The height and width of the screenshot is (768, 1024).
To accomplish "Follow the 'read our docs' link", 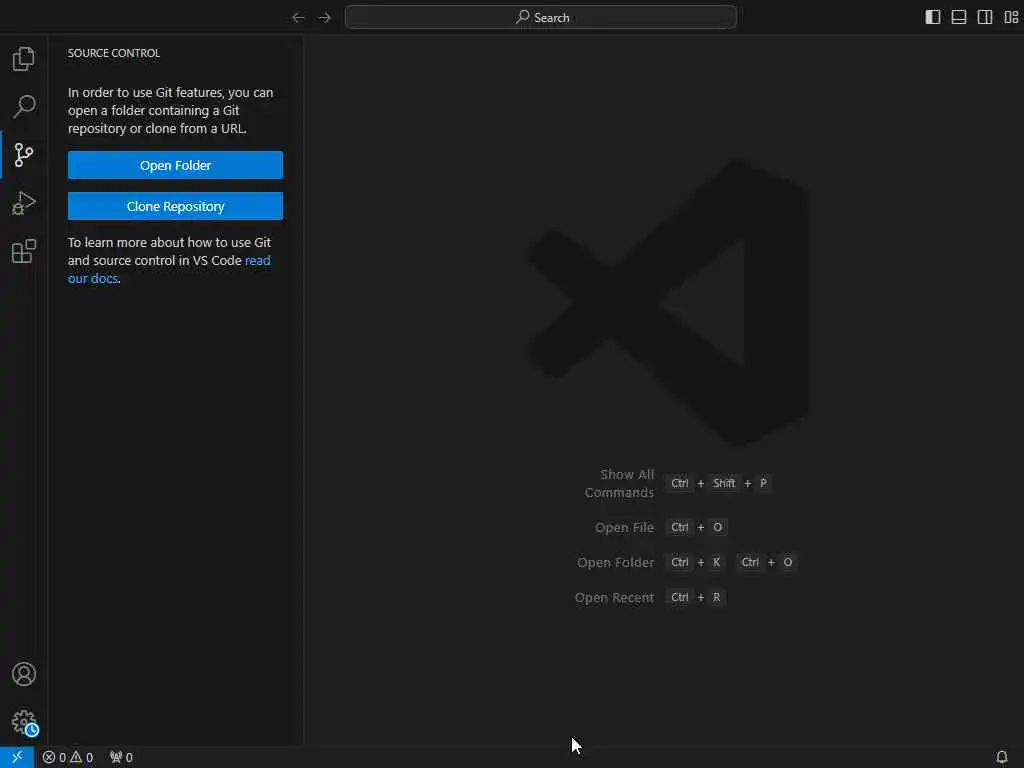I will coord(257,261).
